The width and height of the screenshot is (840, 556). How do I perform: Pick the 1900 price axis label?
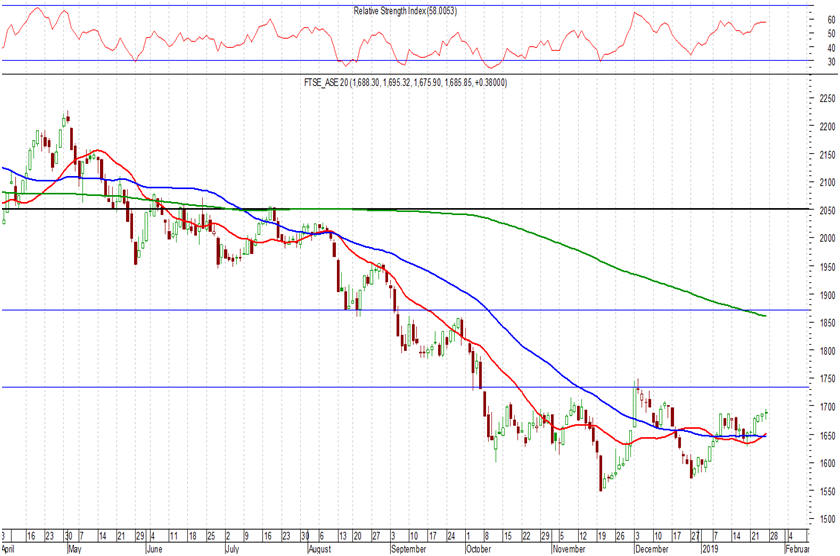(827, 295)
